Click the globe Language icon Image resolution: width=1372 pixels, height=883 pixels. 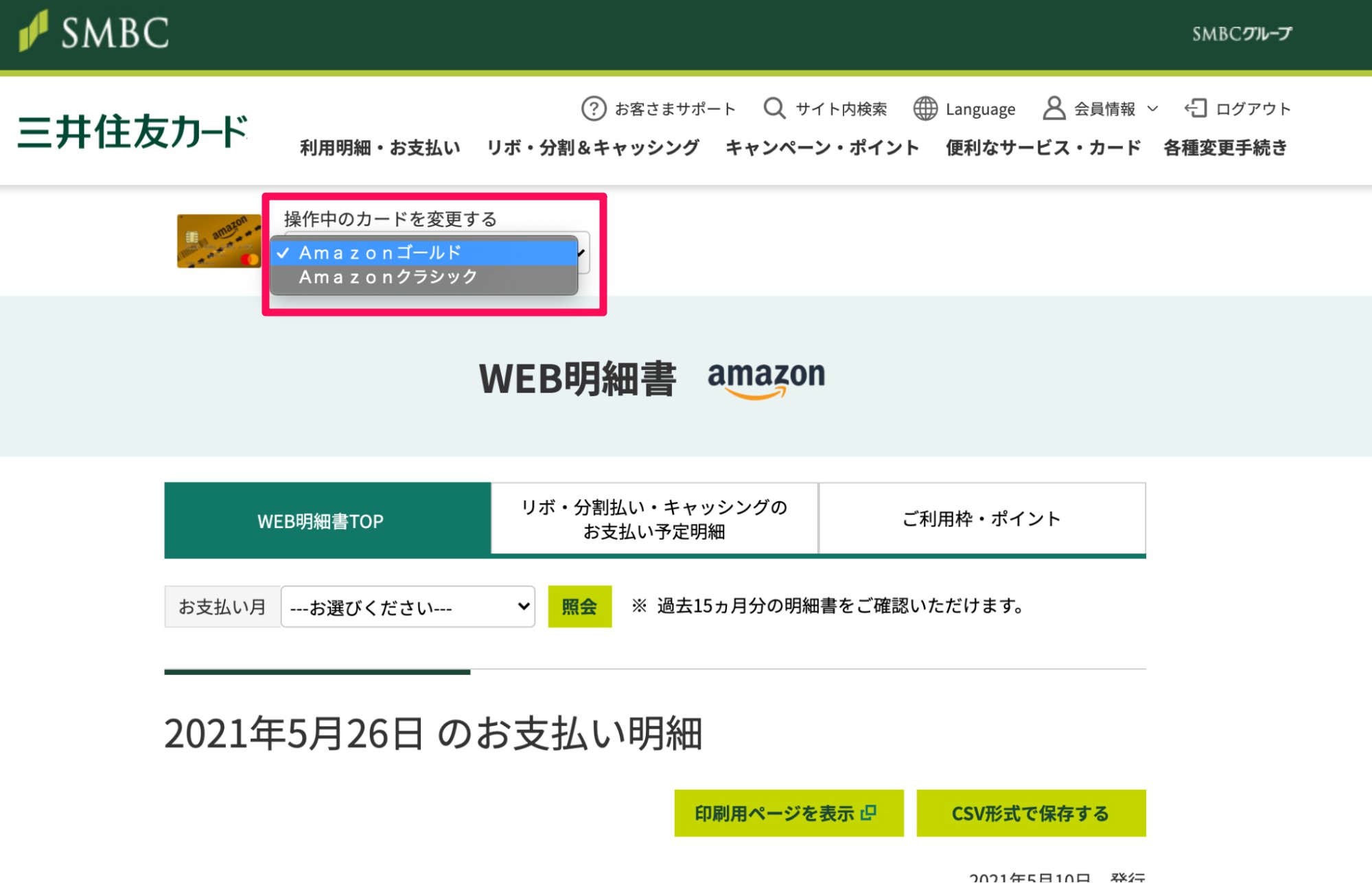(925, 108)
